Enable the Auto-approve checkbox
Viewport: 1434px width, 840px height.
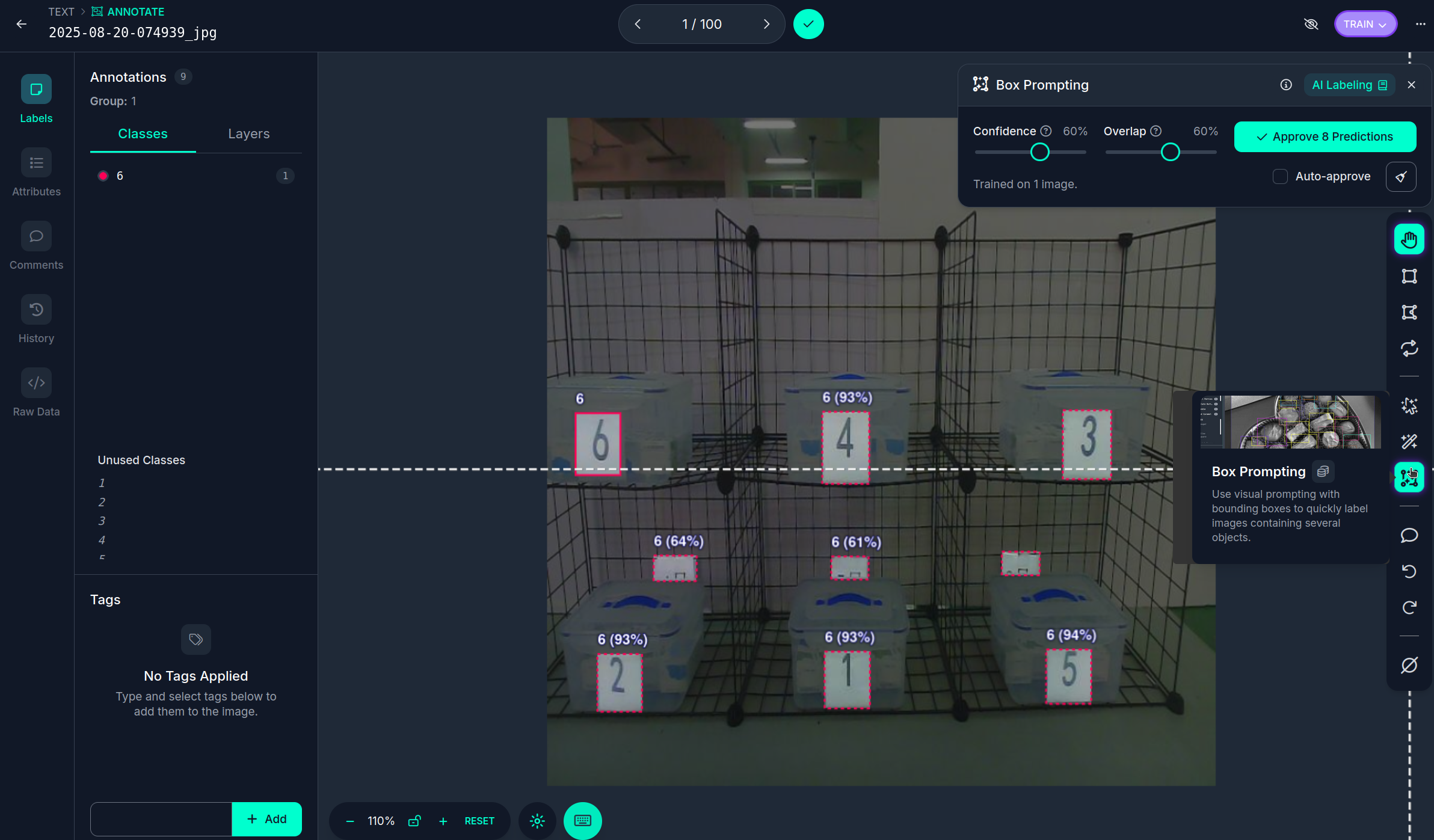[x=1280, y=176]
